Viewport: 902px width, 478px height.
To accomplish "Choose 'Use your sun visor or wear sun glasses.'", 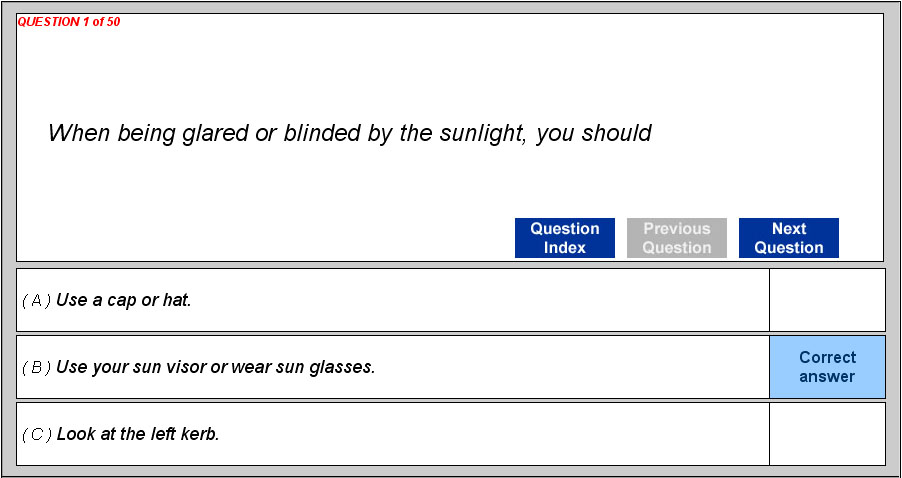I will pos(215,367).
